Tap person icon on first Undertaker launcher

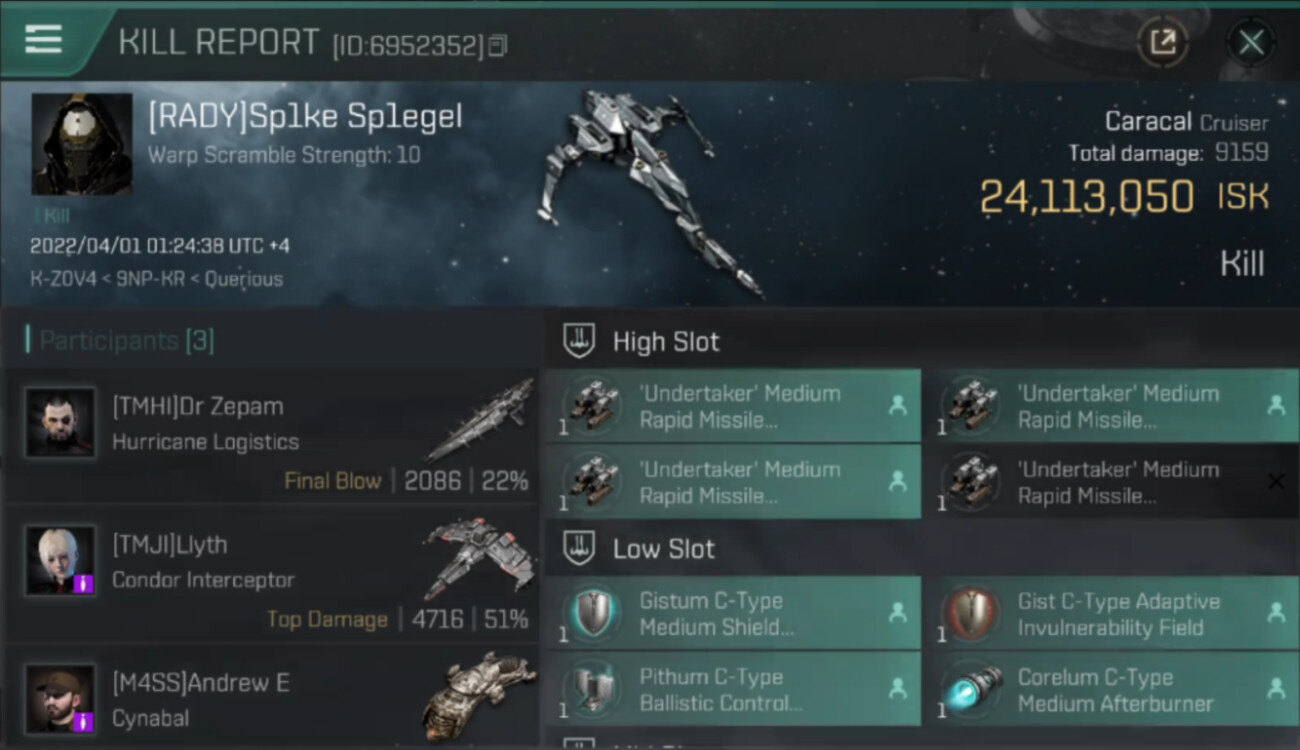[898, 406]
